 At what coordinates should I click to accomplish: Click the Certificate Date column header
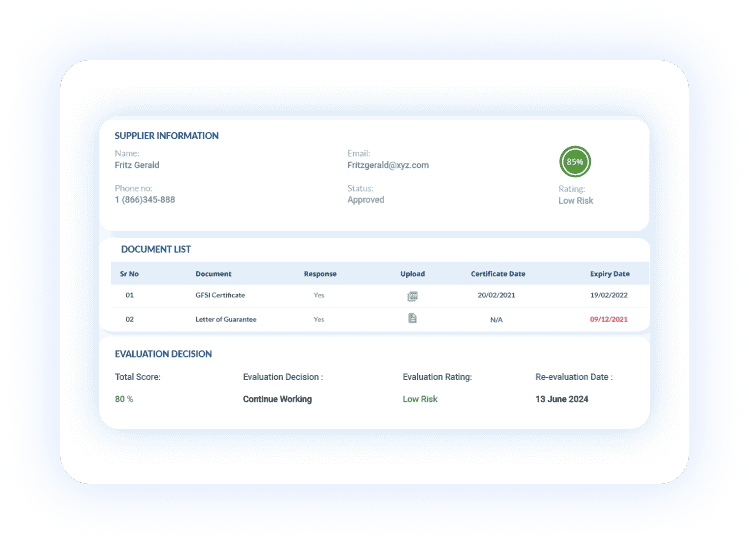(498, 274)
